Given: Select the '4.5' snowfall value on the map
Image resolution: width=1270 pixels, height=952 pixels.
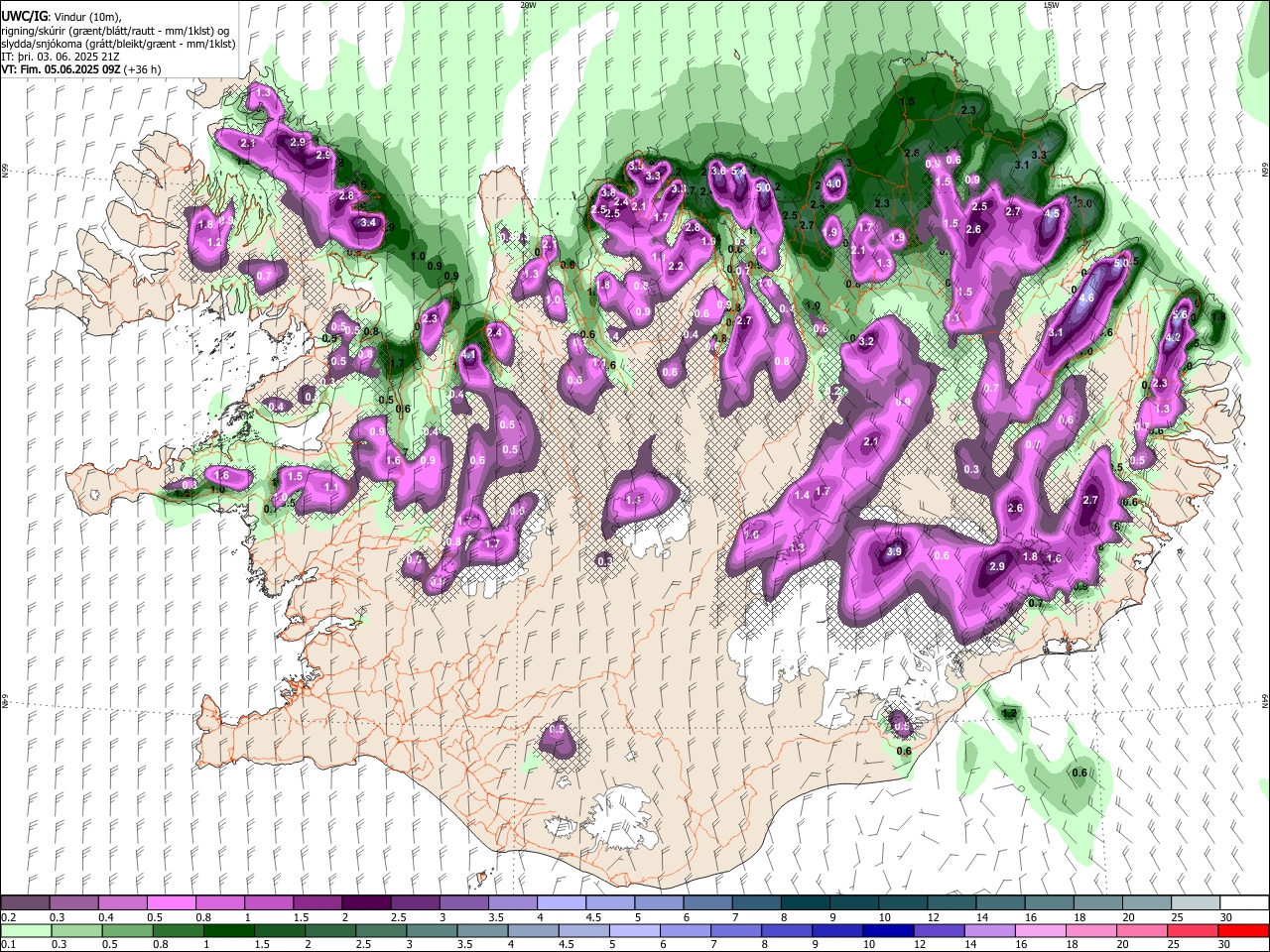Looking at the screenshot, I should point(1053,213).
